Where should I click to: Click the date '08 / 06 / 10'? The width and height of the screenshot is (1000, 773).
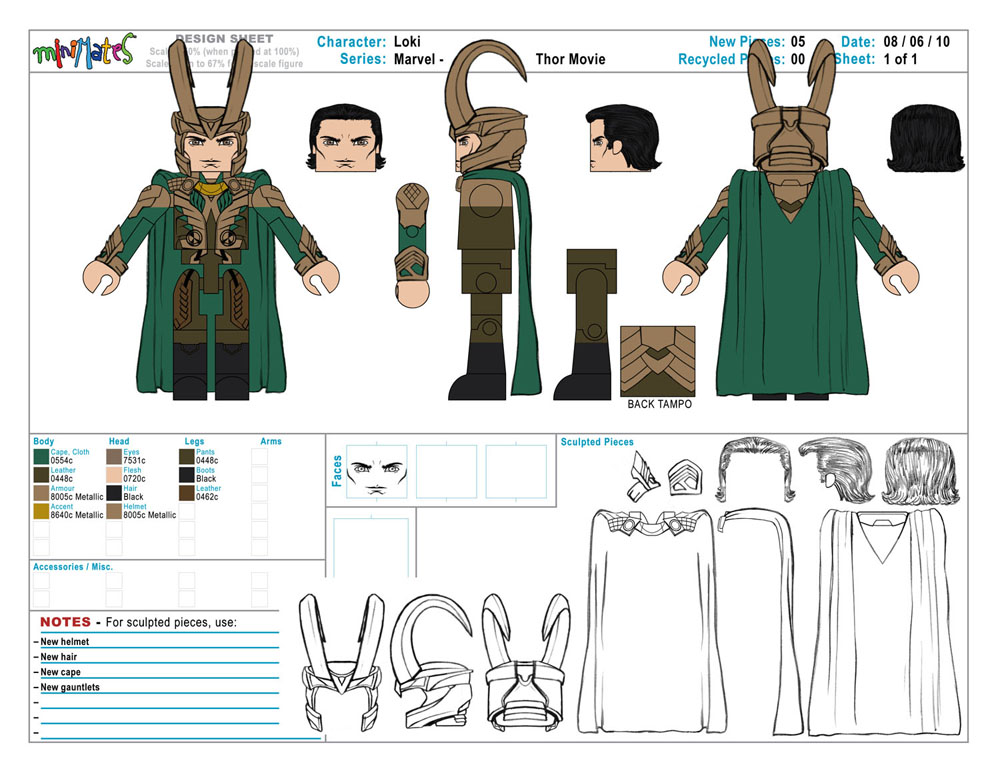pos(916,41)
